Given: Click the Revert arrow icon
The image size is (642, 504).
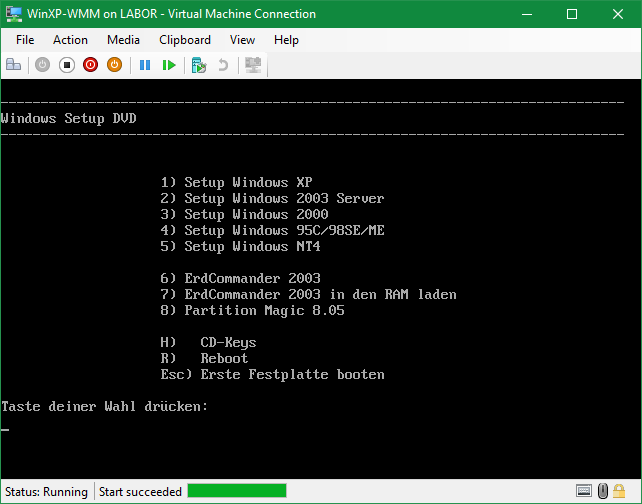Looking at the screenshot, I should (x=223, y=65).
